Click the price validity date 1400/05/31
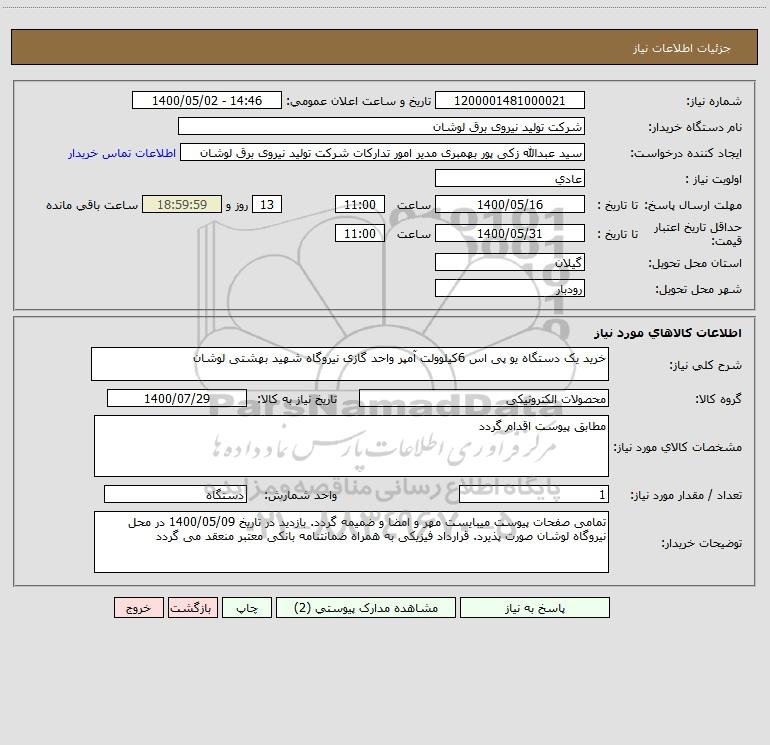The image size is (770, 745). (510, 233)
